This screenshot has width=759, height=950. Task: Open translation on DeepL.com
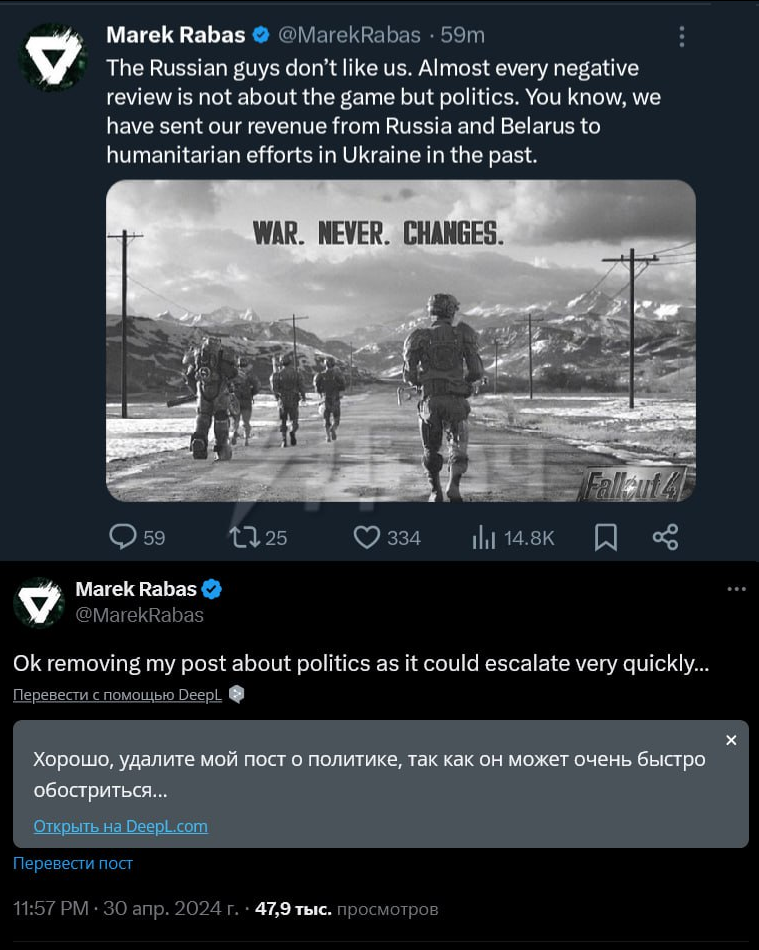[120, 826]
